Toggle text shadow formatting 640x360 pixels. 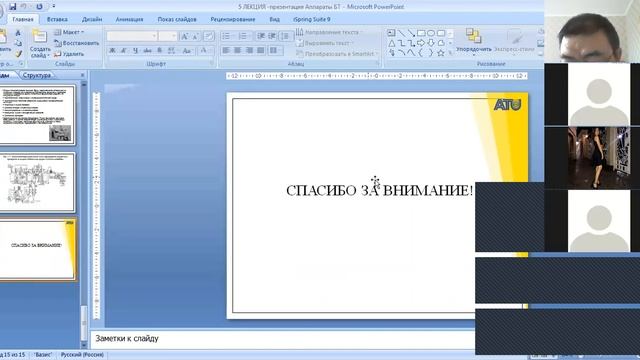[x=160, y=51]
